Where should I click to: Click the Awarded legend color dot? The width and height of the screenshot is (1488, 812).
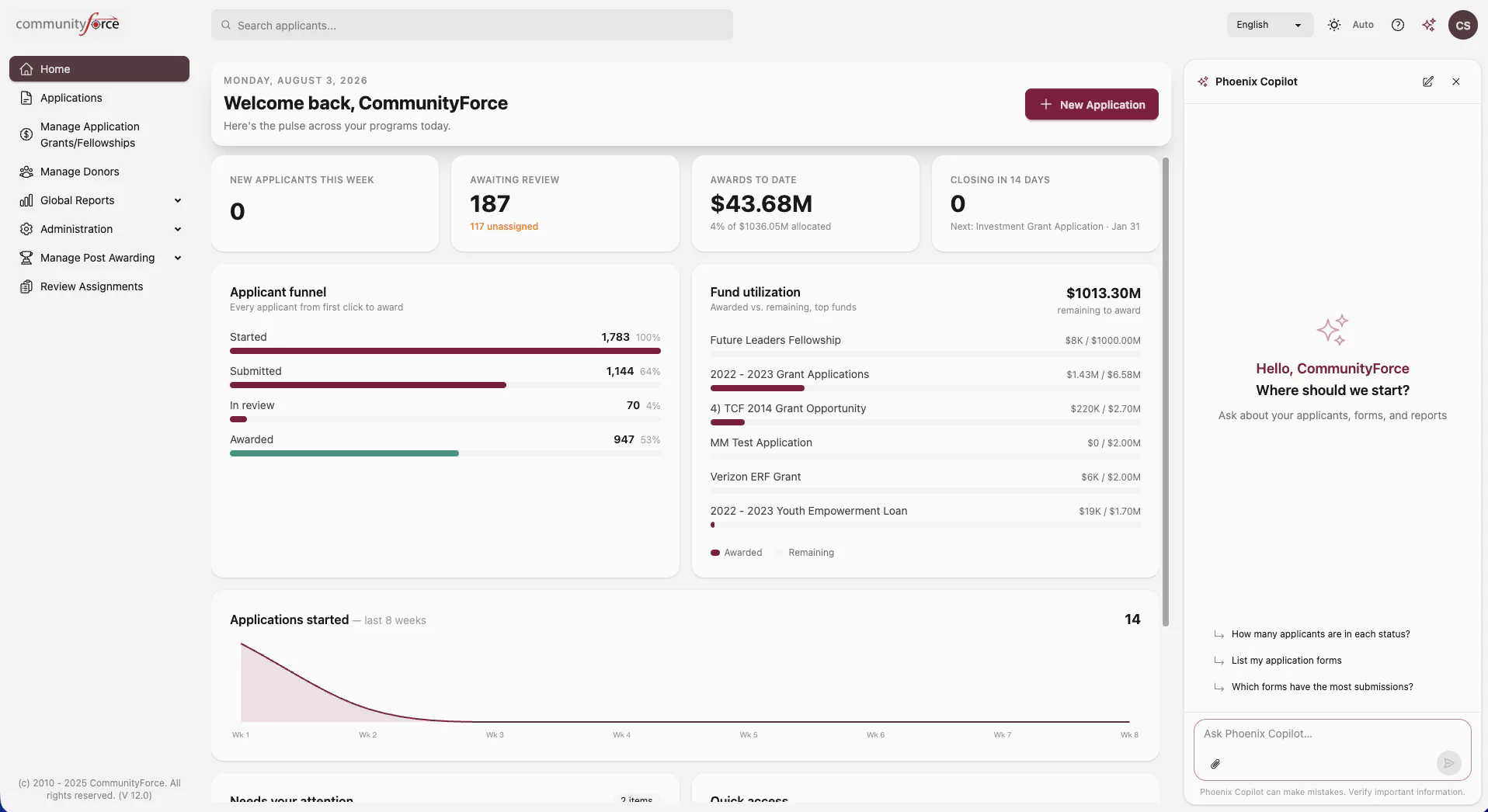715,553
